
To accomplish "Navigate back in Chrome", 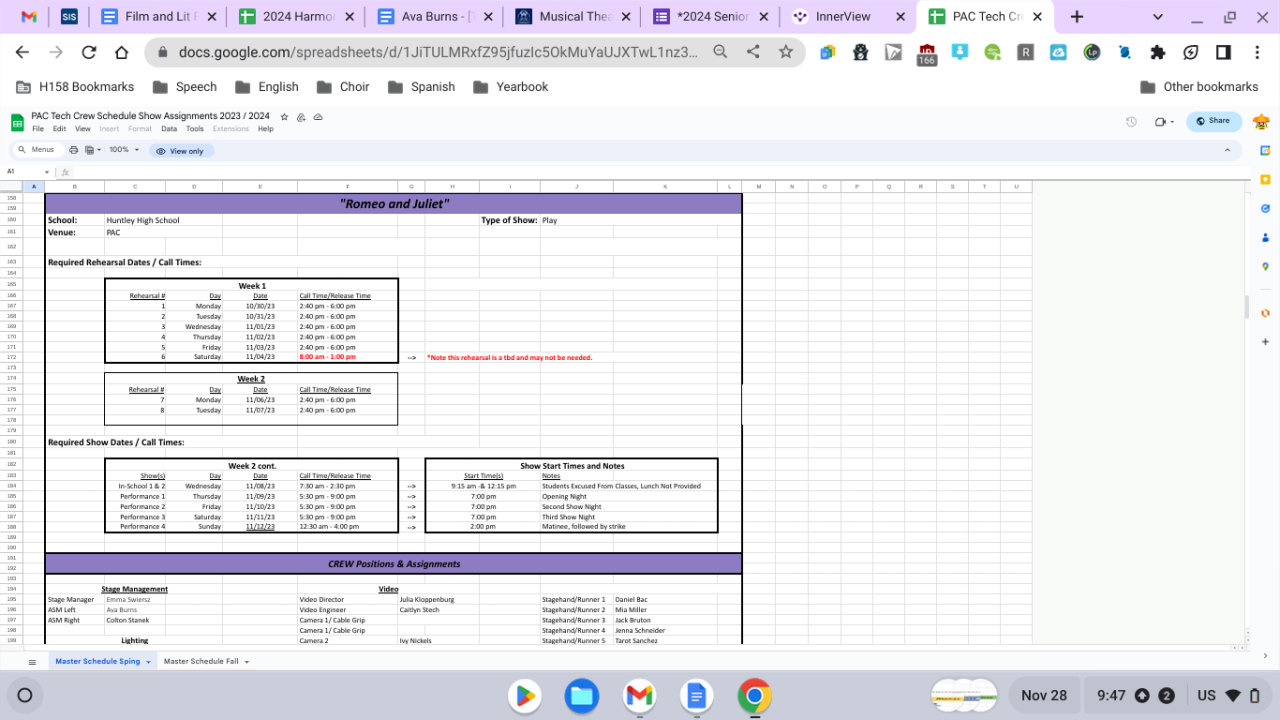I will tap(23, 52).
